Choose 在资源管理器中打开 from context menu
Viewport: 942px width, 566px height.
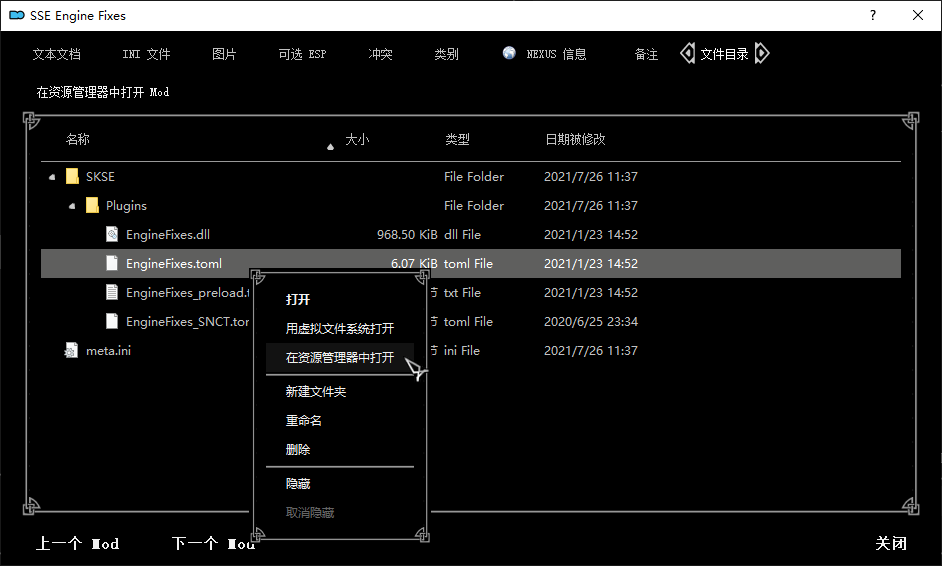[x=340, y=358]
